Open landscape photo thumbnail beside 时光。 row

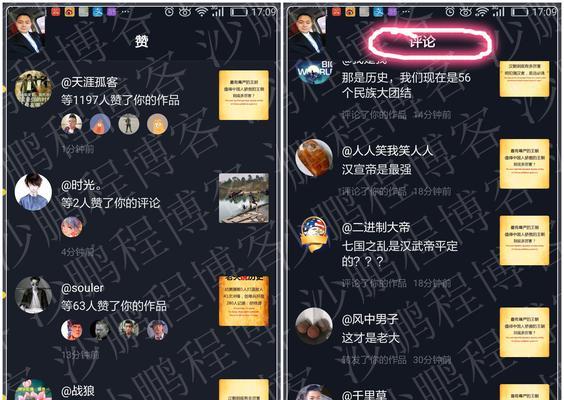pyautogui.click(x=244, y=198)
